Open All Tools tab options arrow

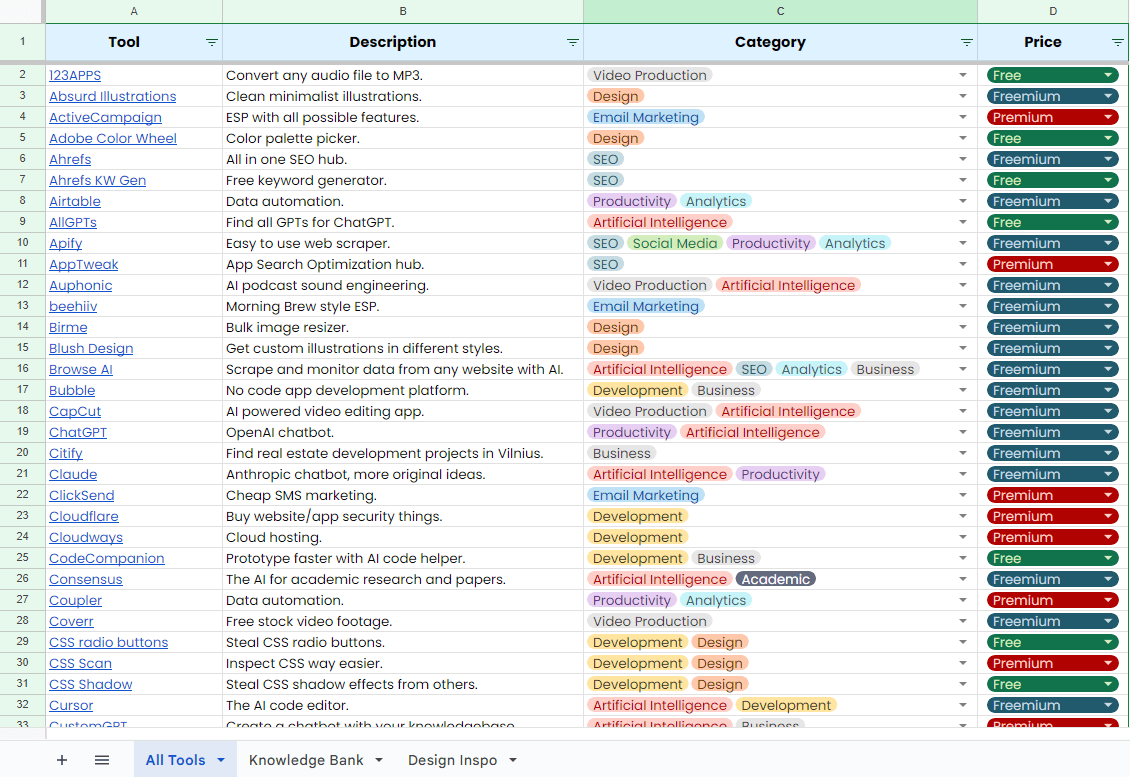pos(221,760)
